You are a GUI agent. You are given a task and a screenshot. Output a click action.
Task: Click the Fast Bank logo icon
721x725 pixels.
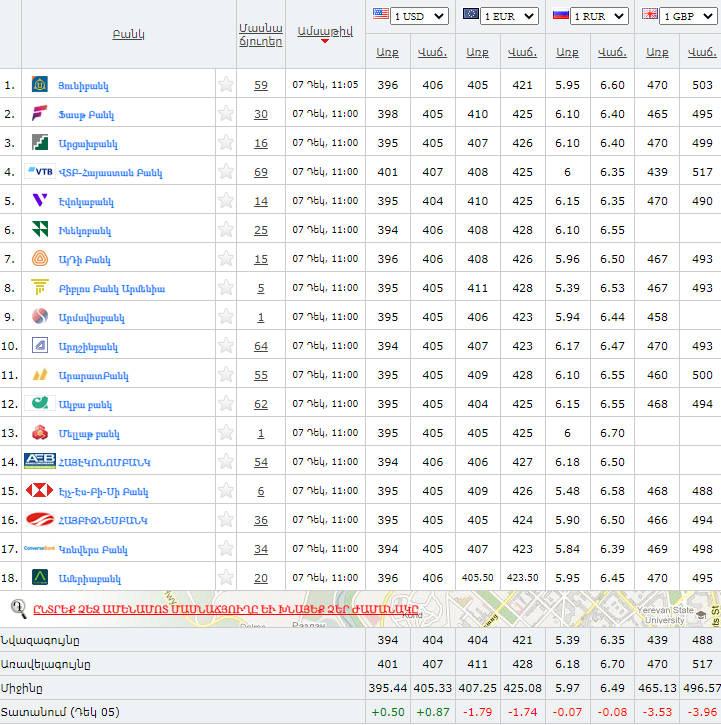(x=40, y=113)
